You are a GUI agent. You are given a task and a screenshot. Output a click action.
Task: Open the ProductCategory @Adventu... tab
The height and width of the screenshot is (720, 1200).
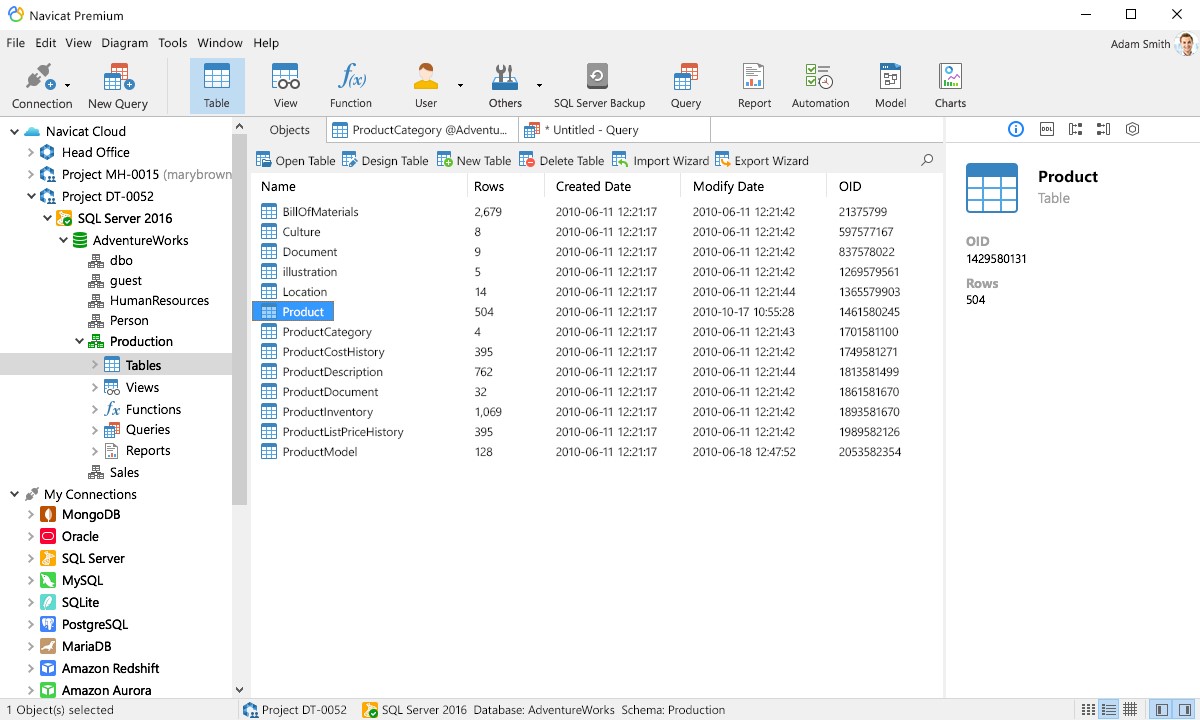(x=421, y=130)
